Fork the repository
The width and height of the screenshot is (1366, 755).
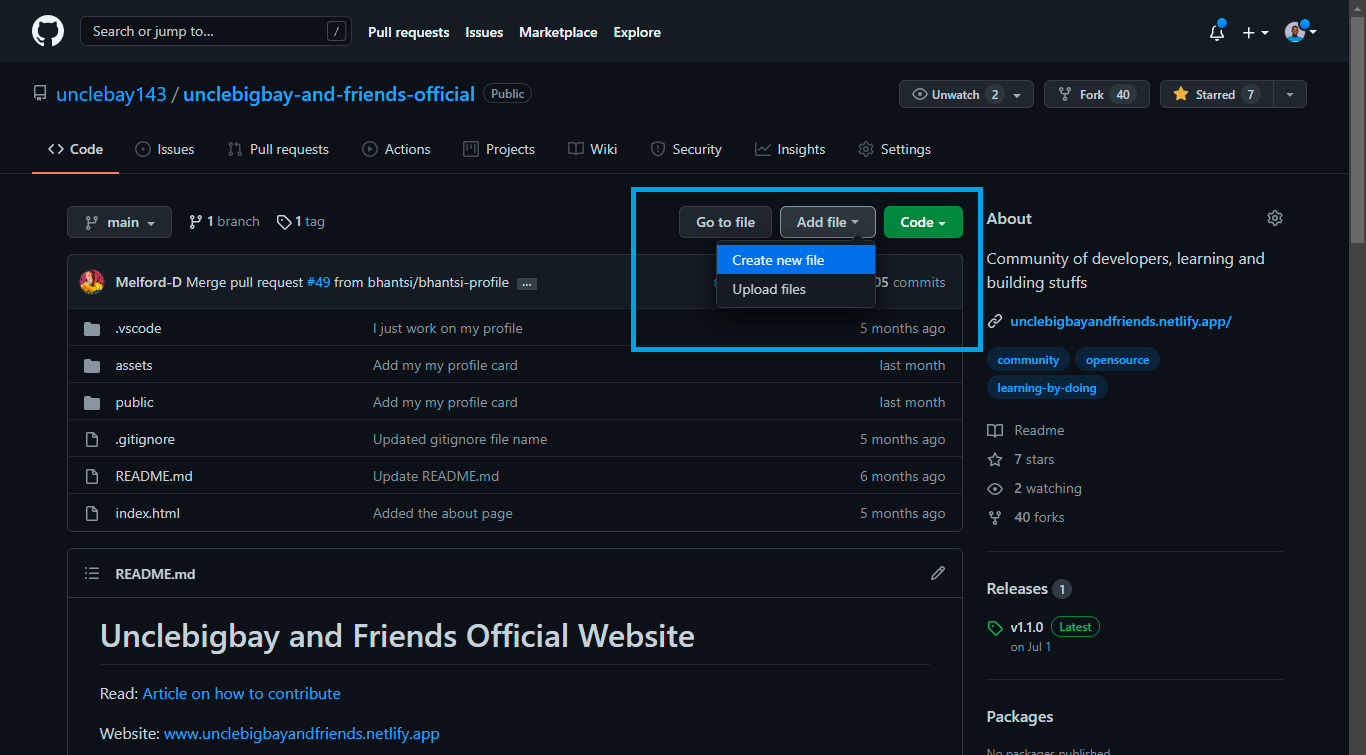pos(1097,94)
